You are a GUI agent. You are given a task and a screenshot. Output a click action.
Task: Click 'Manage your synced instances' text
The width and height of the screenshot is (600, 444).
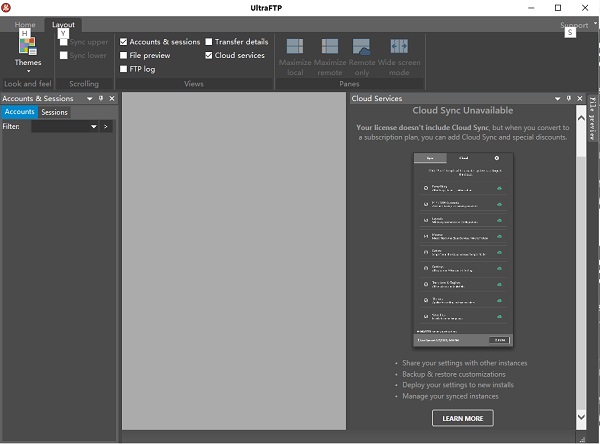[450, 396]
